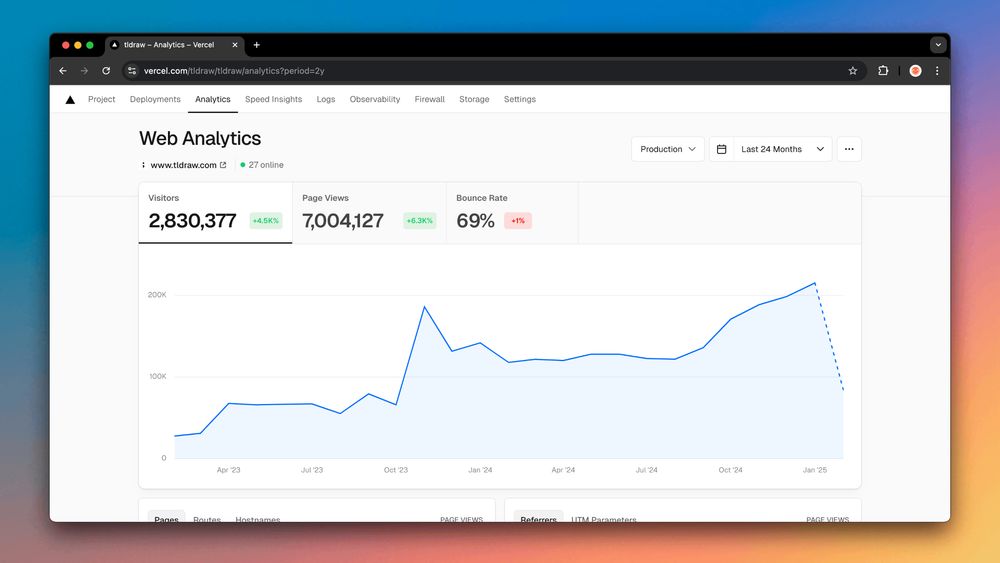Image resolution: width=1000 pixels, height=563 pixels.
Task: Click the Vercel triangle logo
Action: (70, 99)
